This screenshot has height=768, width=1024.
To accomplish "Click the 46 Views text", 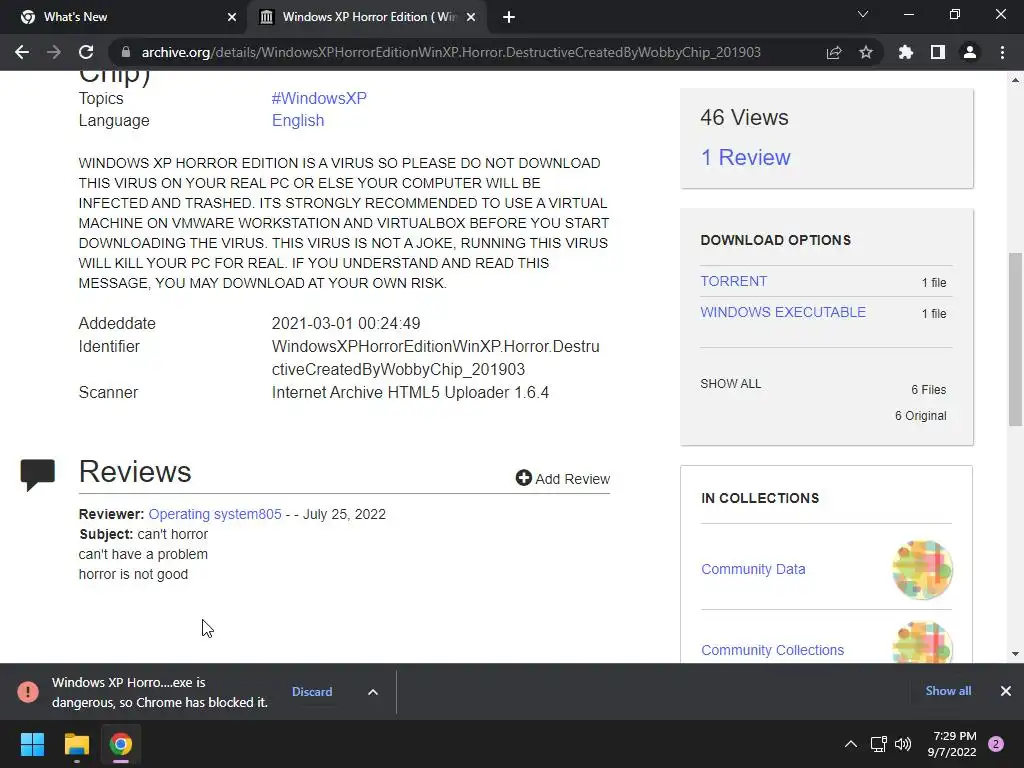I will click(744, 118).
